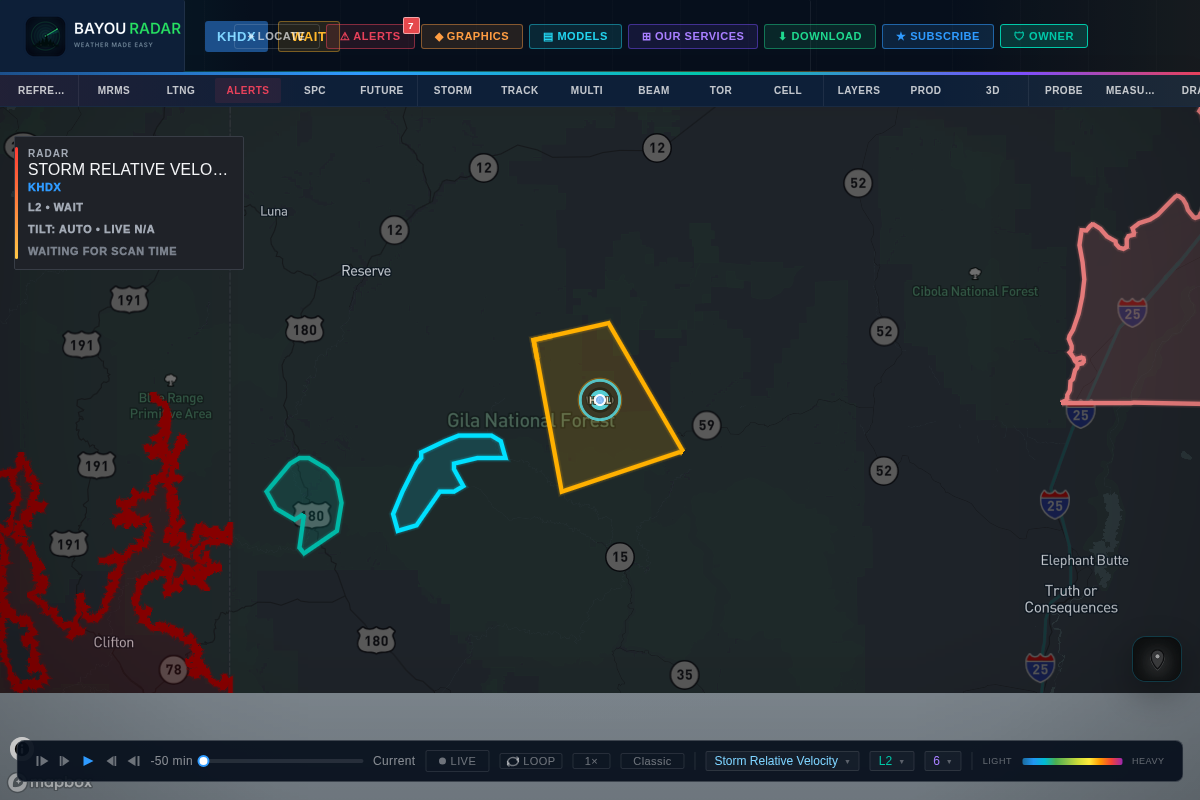Viewport: 1200px width, 800px height.
Task: Click the Classic style button
Action: tap(652, 761)
